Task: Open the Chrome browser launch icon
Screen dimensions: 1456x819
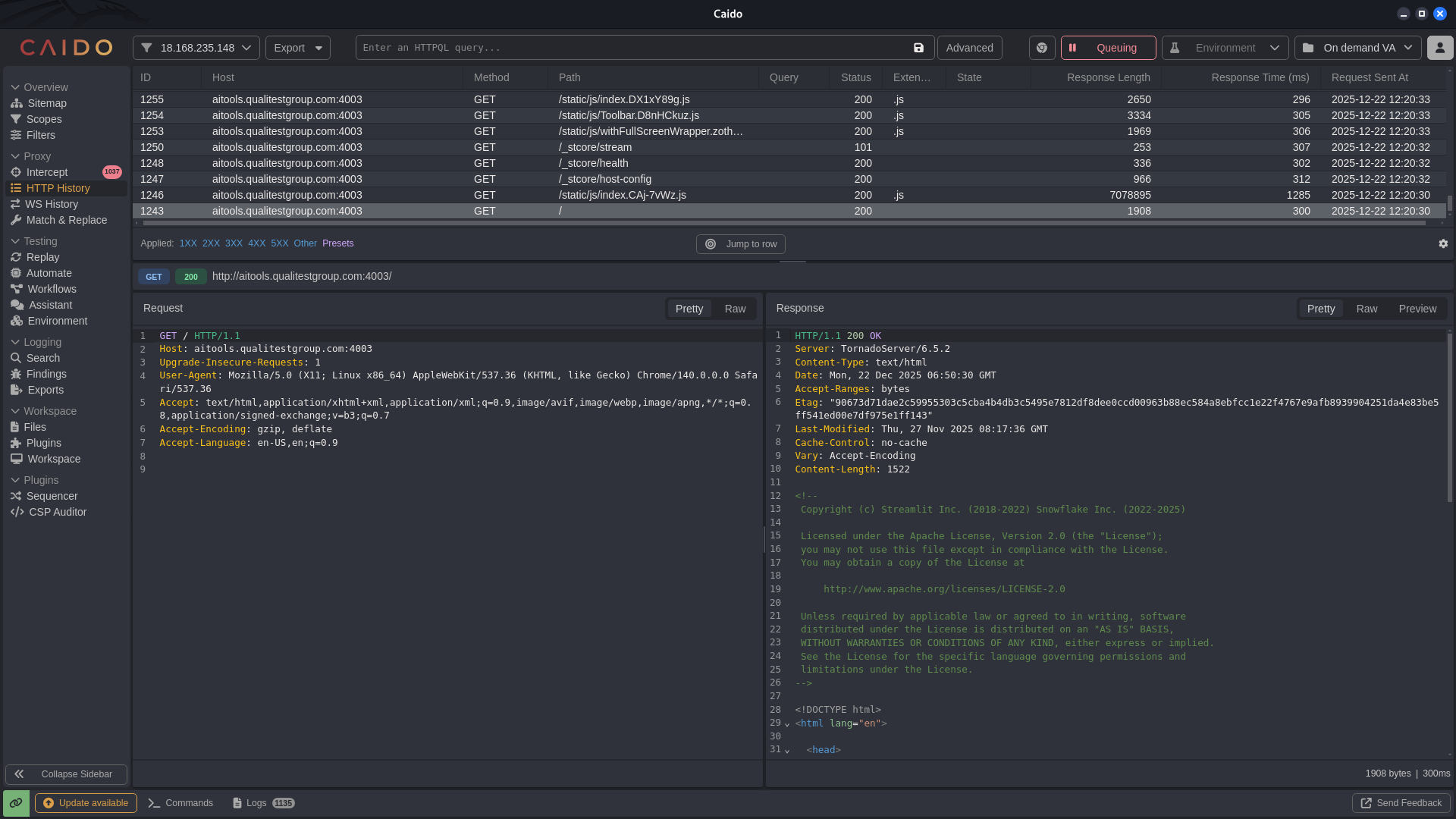Action: coord(1042,48)
